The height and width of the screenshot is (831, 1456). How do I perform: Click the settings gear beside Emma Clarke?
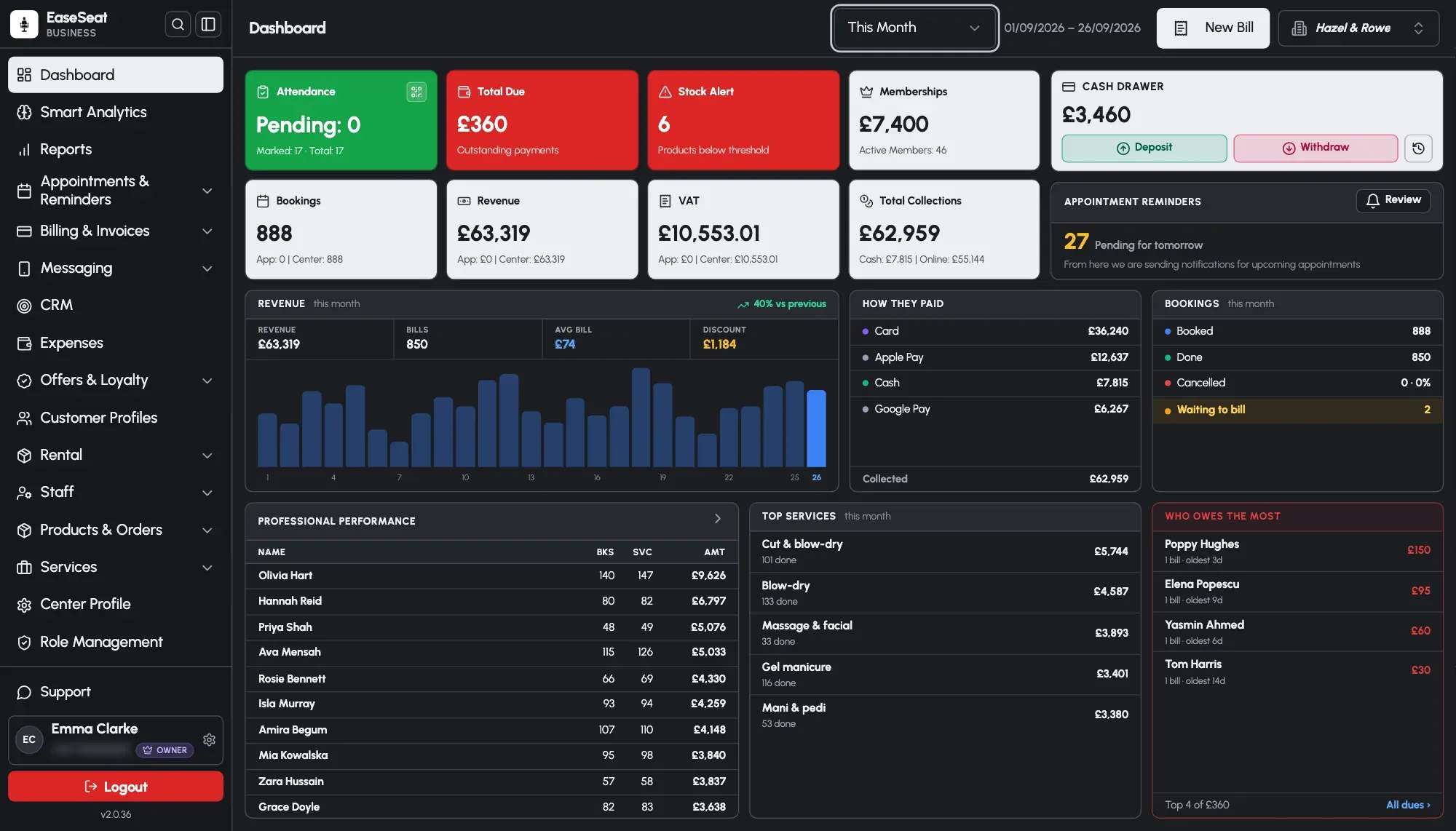(x=209, y=739)
